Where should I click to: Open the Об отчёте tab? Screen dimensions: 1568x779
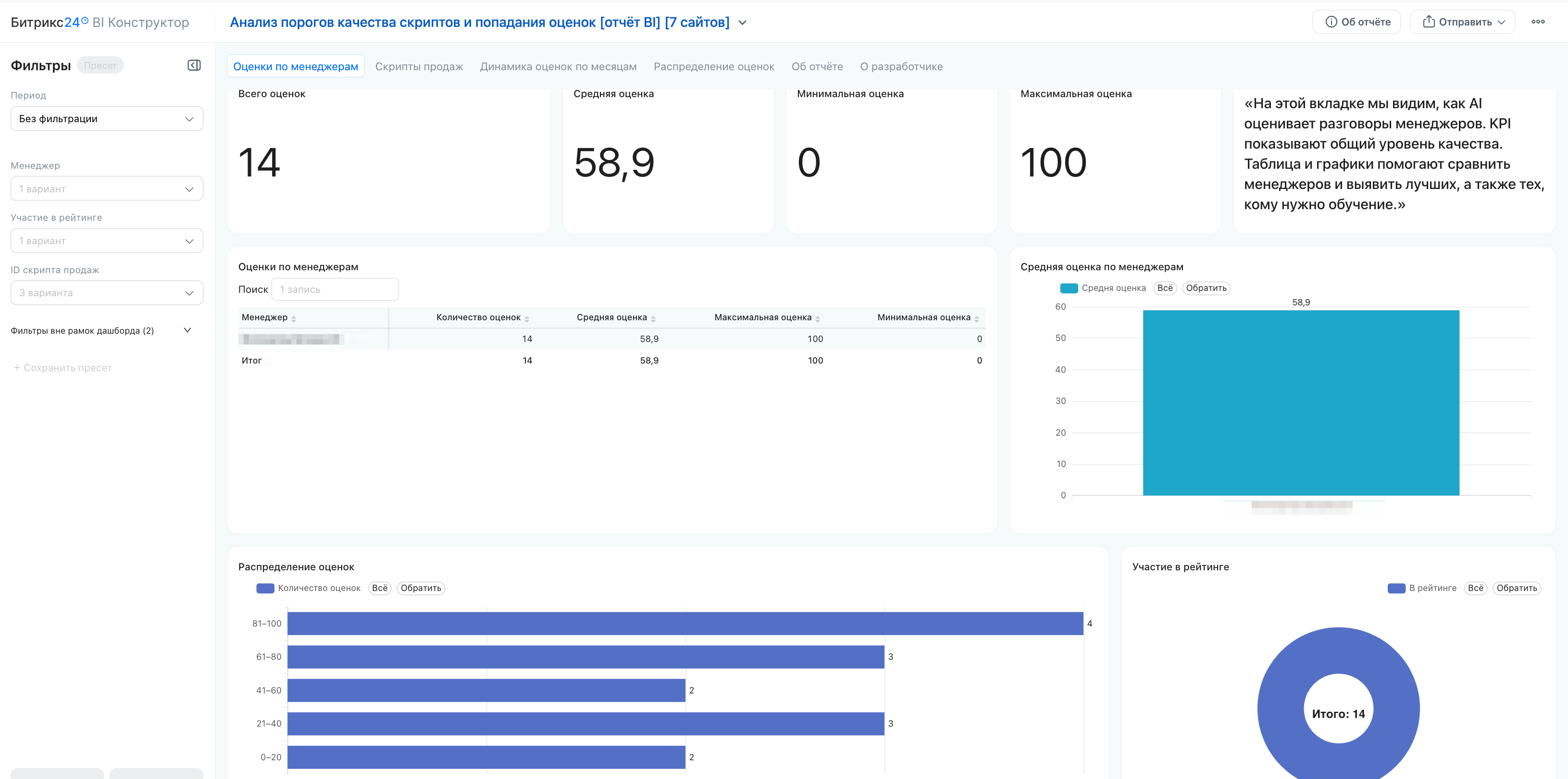(818, 66)
